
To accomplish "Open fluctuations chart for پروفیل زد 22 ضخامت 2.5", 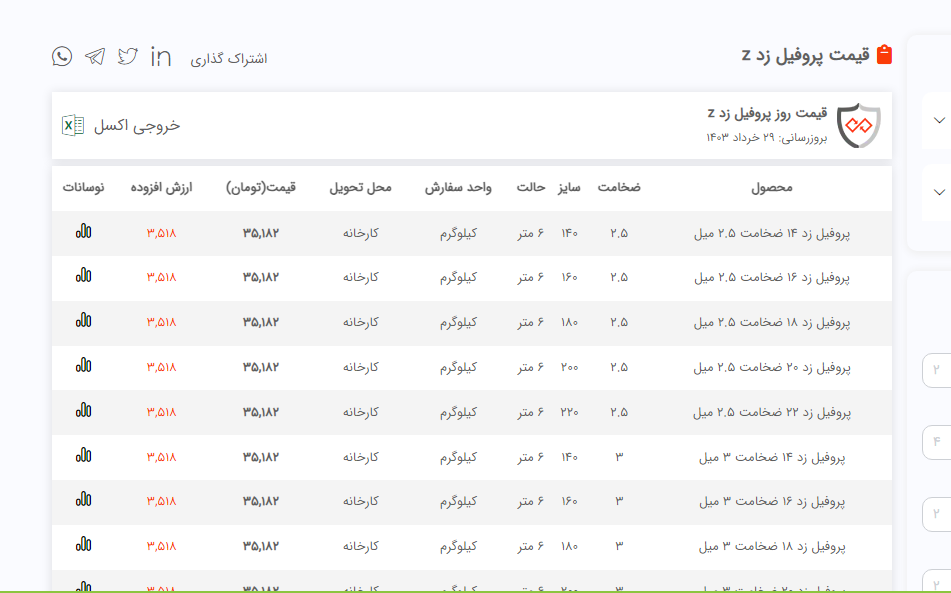I will (x=83, y=411).
